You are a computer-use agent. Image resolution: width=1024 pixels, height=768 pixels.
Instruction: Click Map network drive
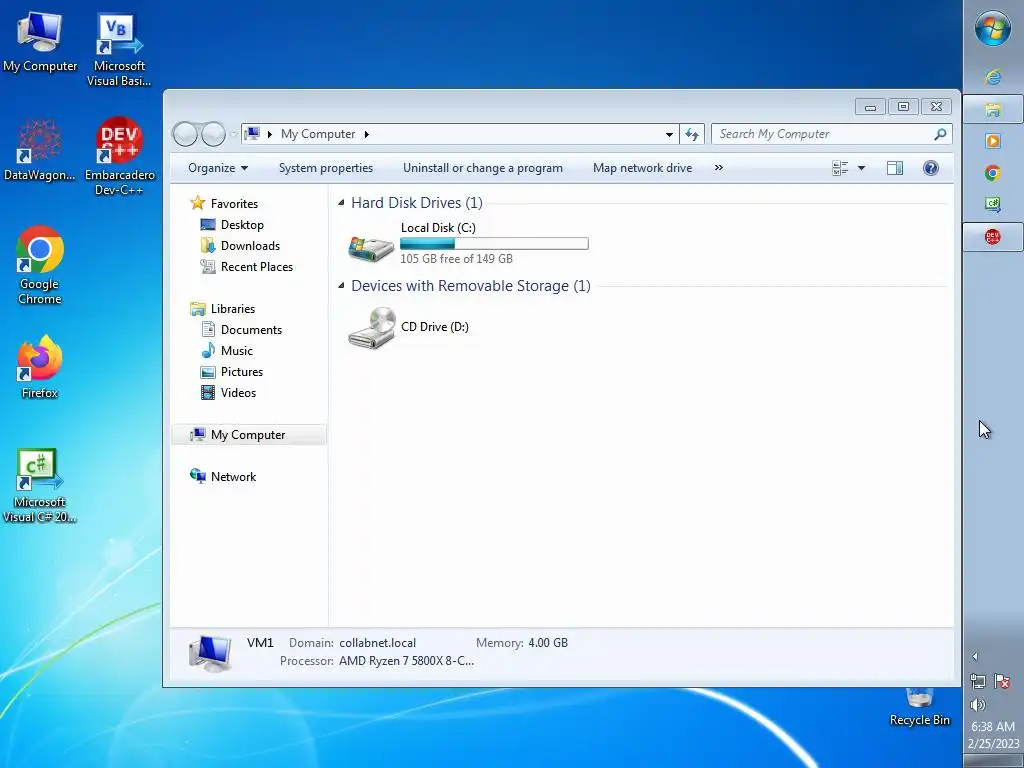pyautogui.click(x=642, y=168)
